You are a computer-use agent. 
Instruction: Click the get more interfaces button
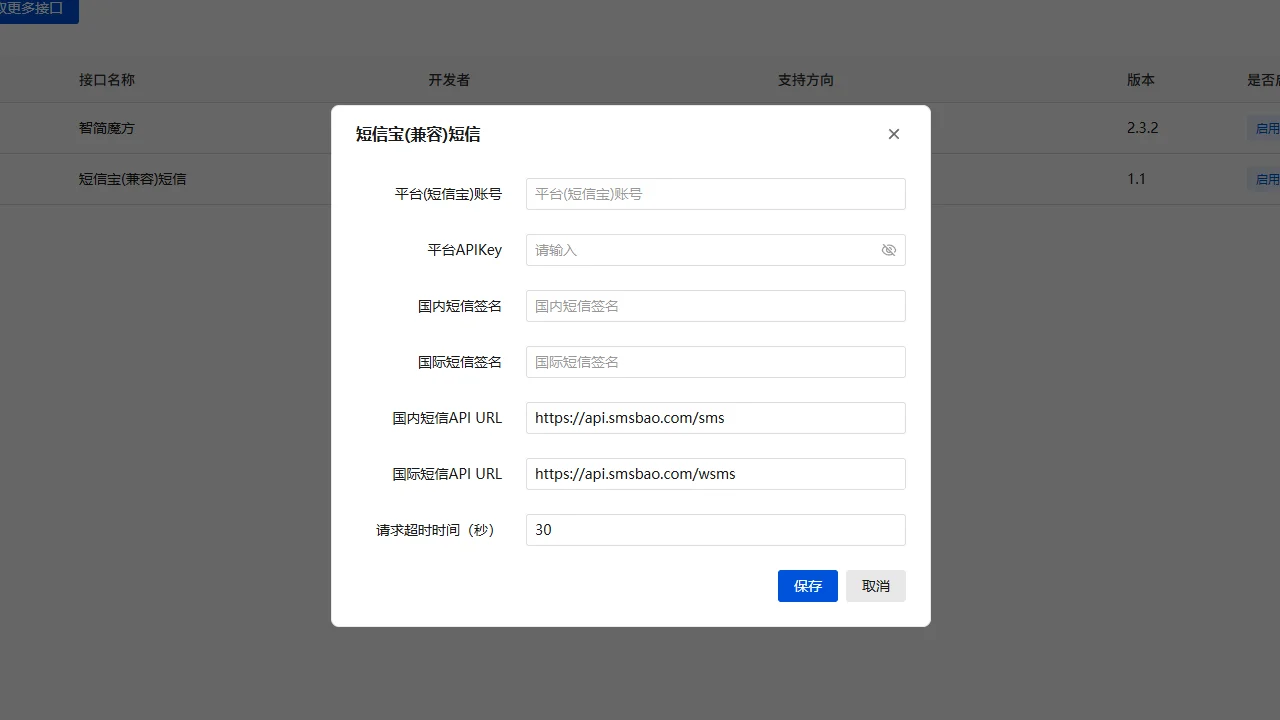[39, 10]
